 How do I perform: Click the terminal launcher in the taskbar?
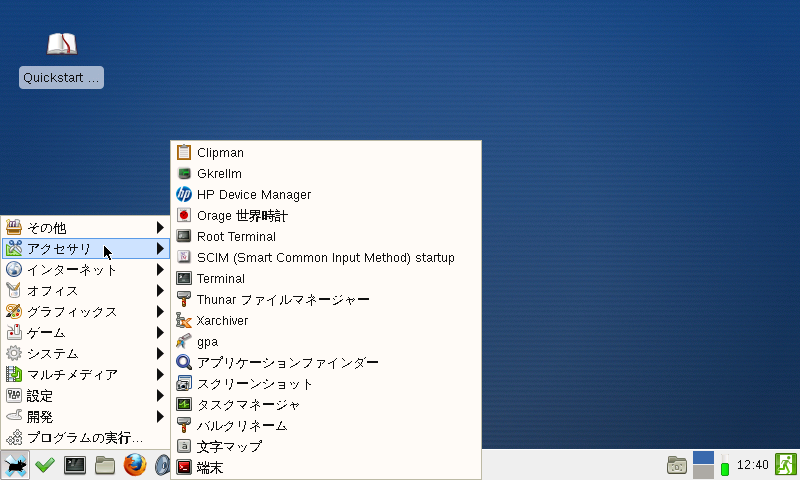75,465
